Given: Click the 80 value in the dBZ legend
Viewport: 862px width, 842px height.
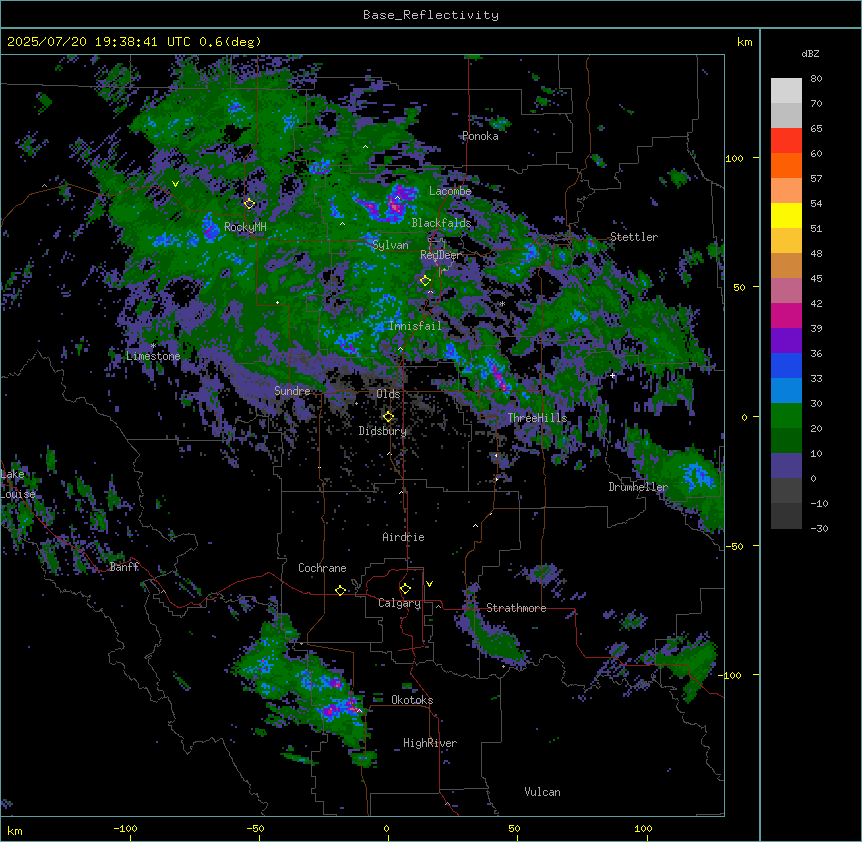Looking at the screenshot, I should pos(816,79).
